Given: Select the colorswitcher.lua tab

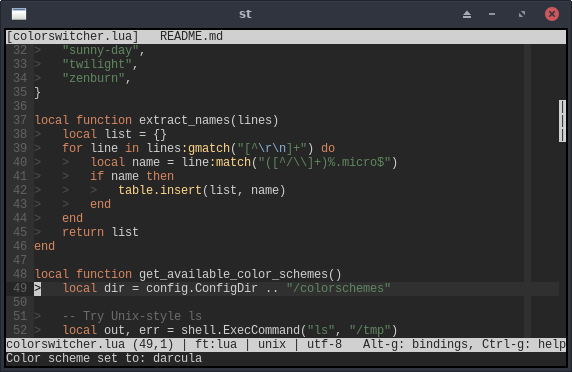Looking at the screenshot, I should [73, 36].
